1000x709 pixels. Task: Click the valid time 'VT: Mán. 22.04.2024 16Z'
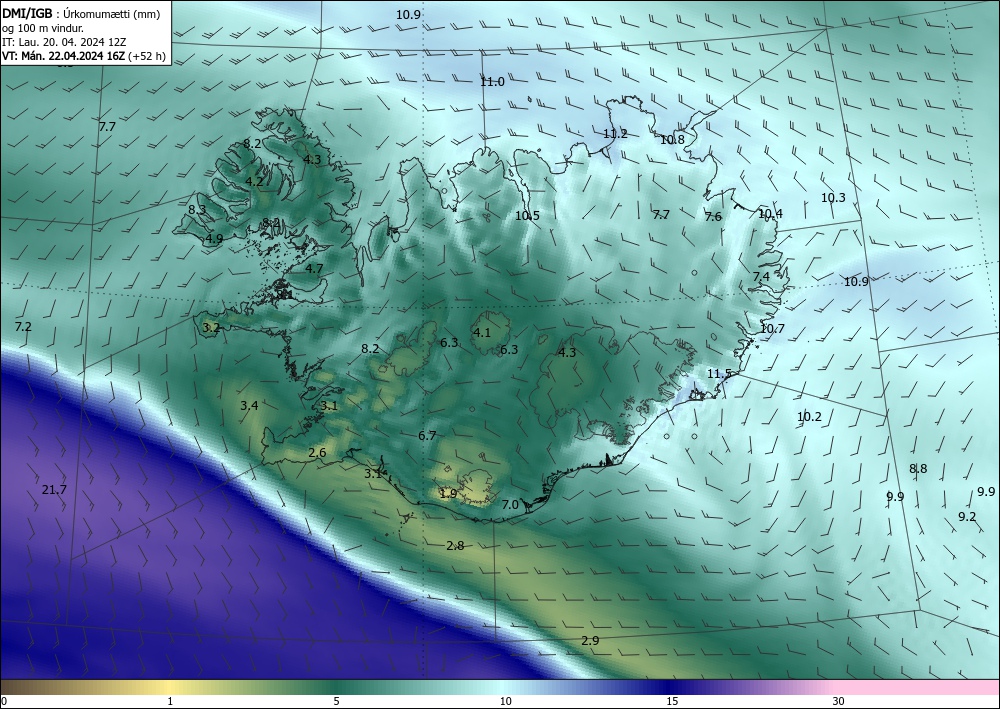click(64, 56)
